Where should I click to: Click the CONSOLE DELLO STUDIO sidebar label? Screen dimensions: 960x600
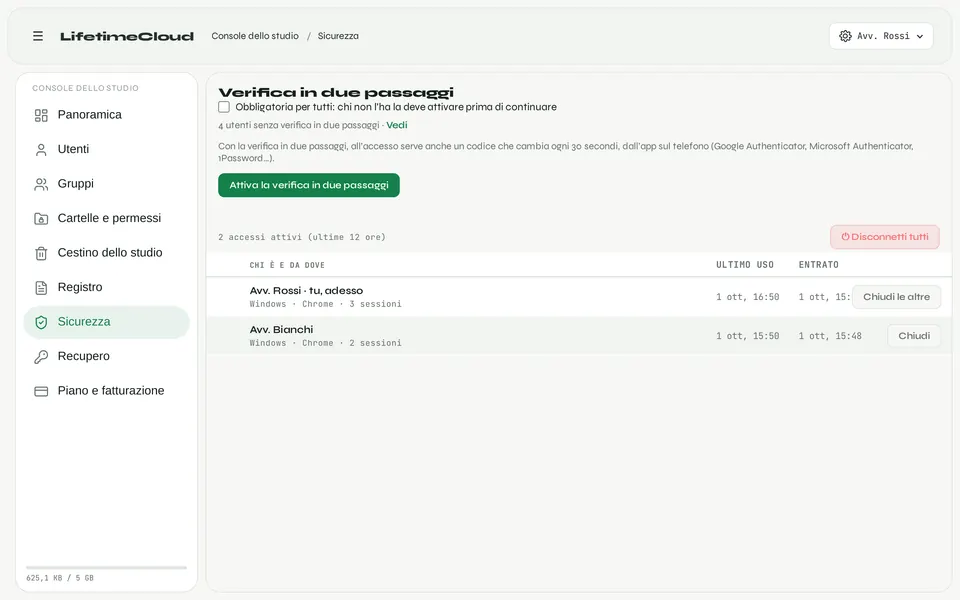(x=85, y=88)
